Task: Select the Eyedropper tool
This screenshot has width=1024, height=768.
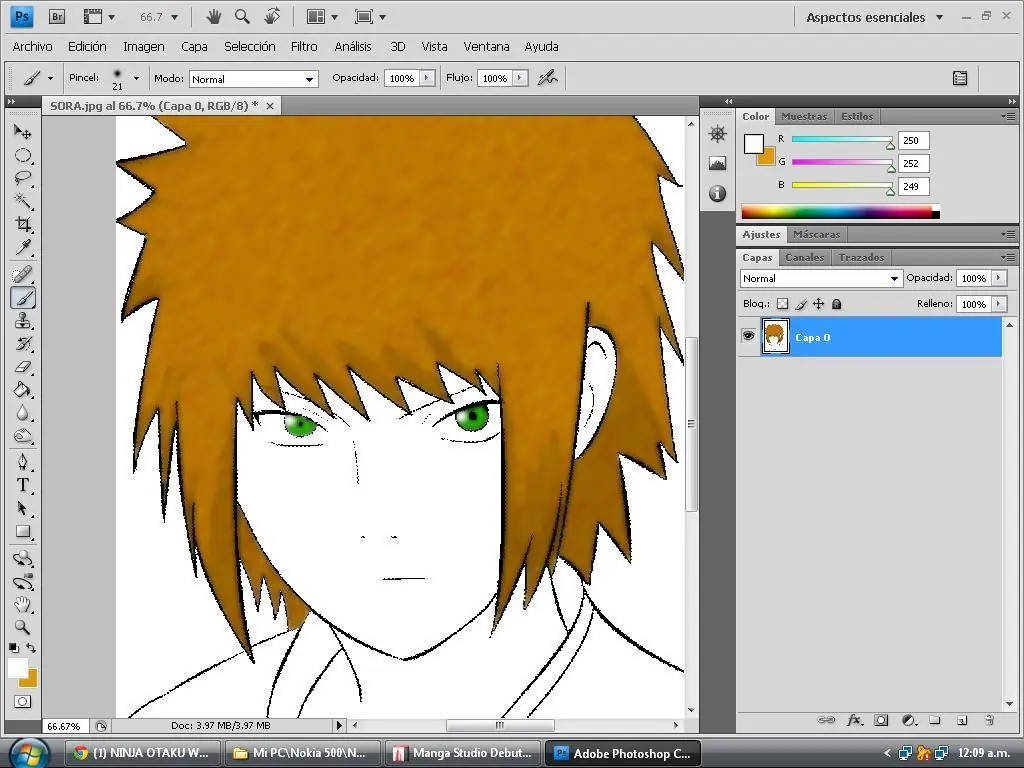Action: tap(23, 248)
